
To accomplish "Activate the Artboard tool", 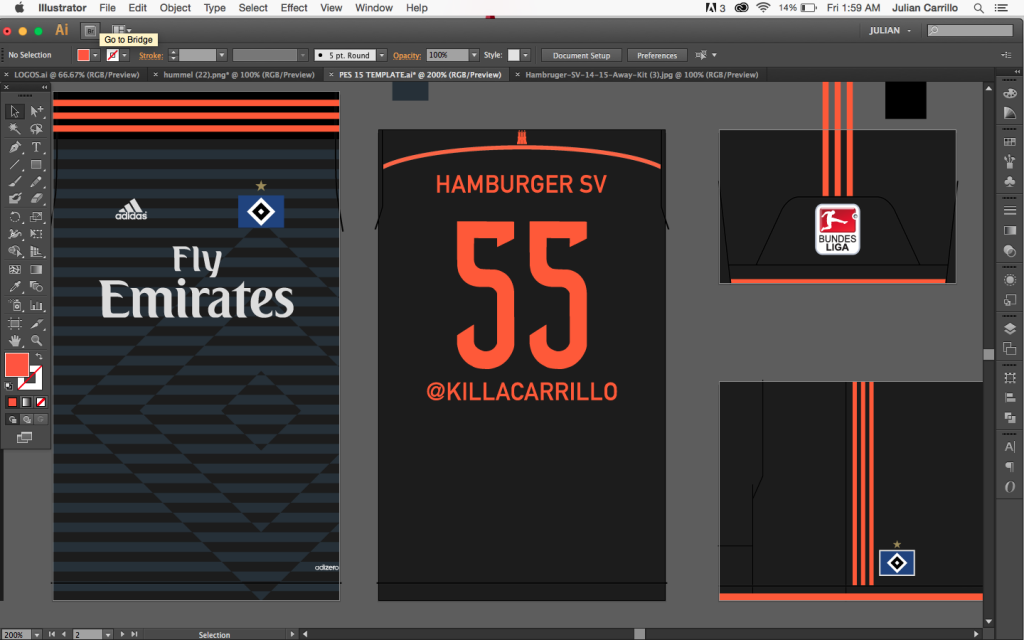I will tap(14, 323).
